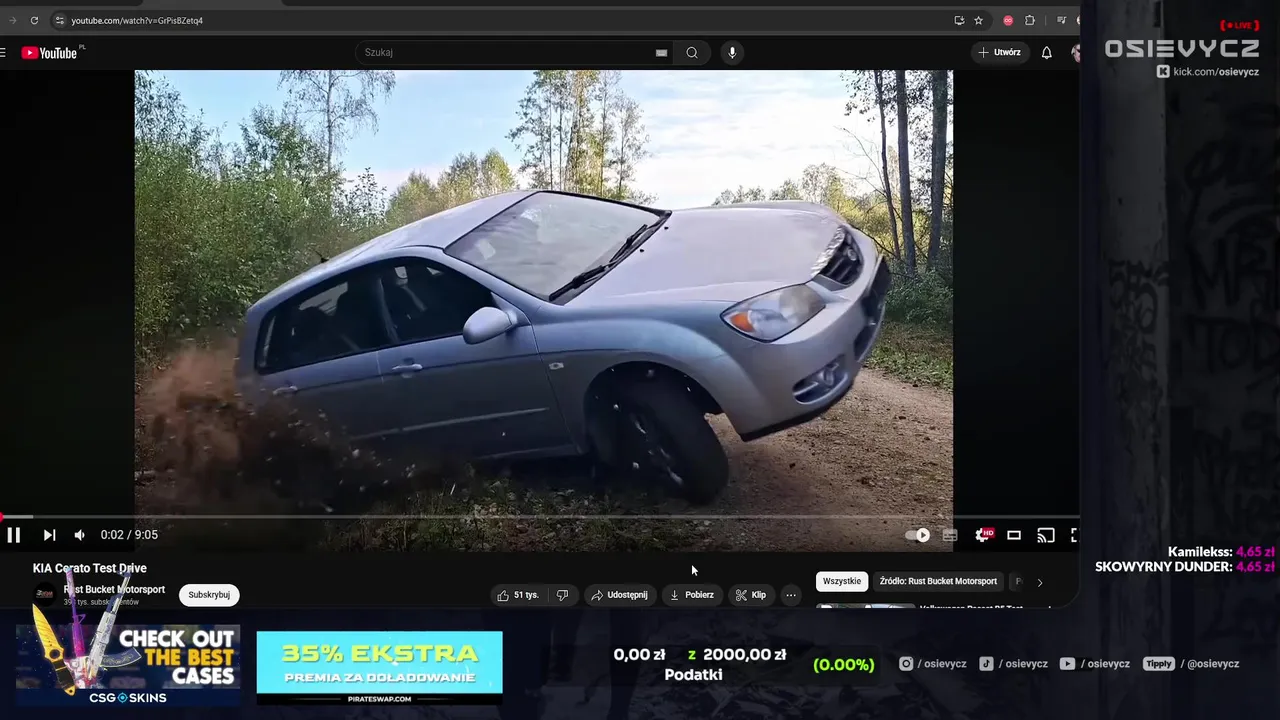Bookmark this page with the star
Viewport: 1280px width, 720px height.
(979, 20)
